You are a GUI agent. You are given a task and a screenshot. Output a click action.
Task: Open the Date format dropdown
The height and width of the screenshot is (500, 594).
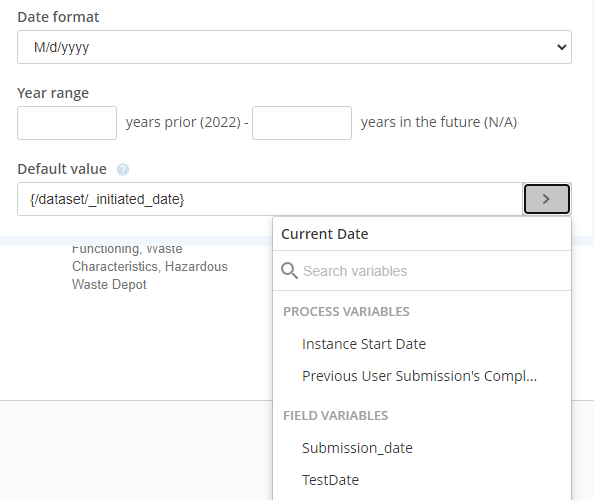coord(294,47)
